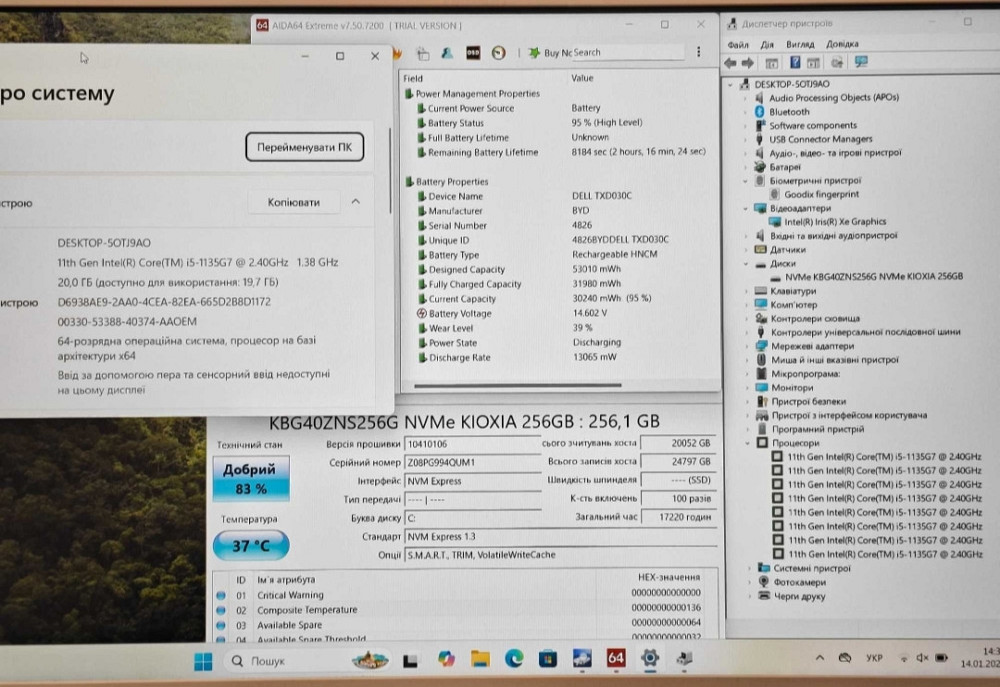Open File Explorer from the taskbar
The width and height of the screenshot is (1000, 687).
480,659
